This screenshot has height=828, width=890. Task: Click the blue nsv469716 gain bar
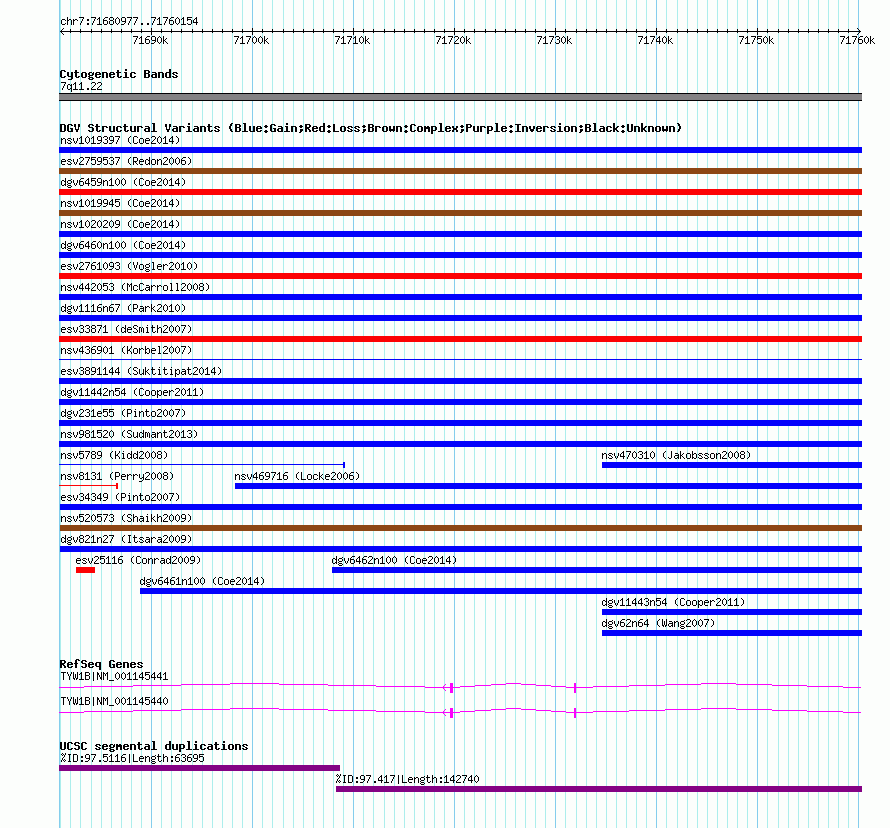click(548, 486)
